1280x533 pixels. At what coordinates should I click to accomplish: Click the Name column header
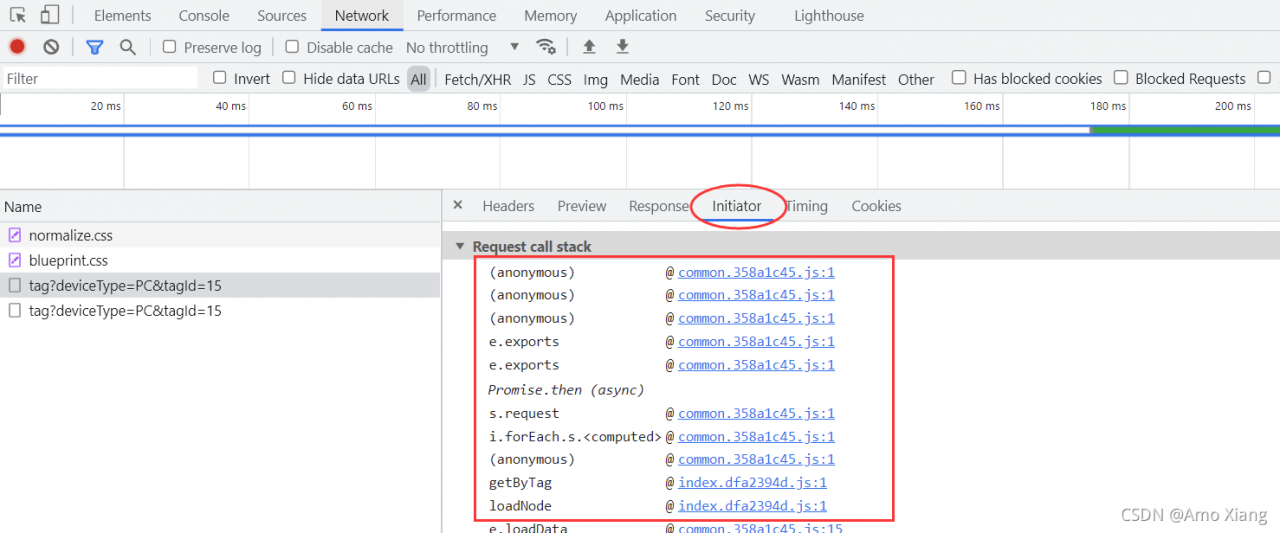click(x=220, y=207)
